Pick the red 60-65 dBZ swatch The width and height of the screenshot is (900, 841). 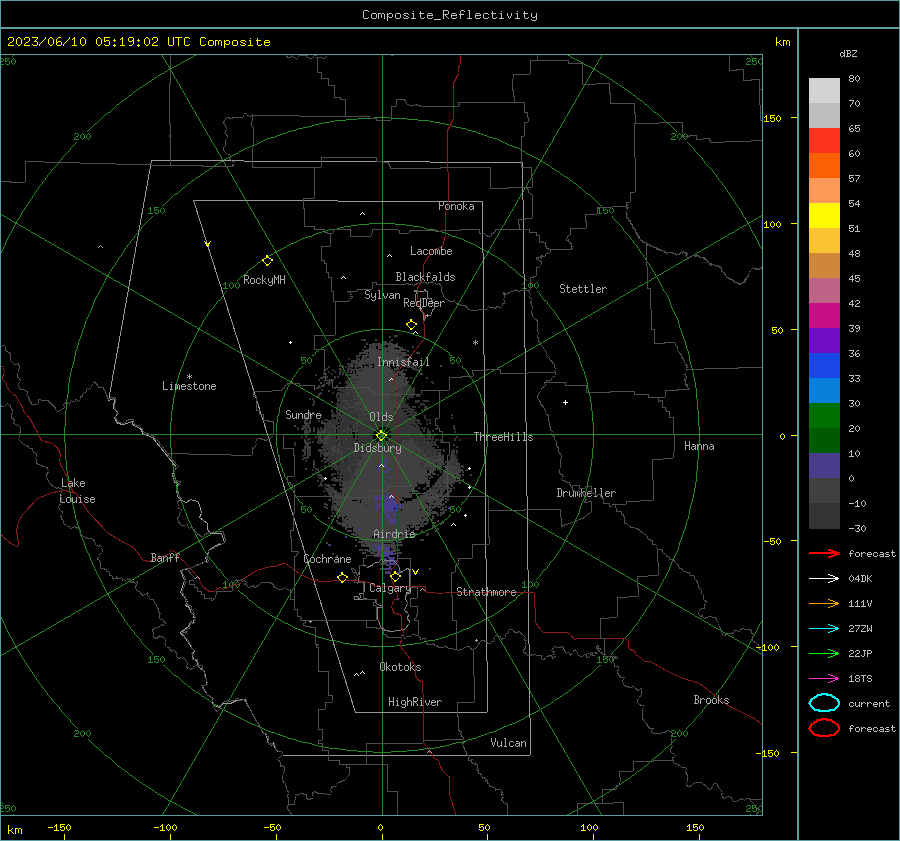point(824,141)
